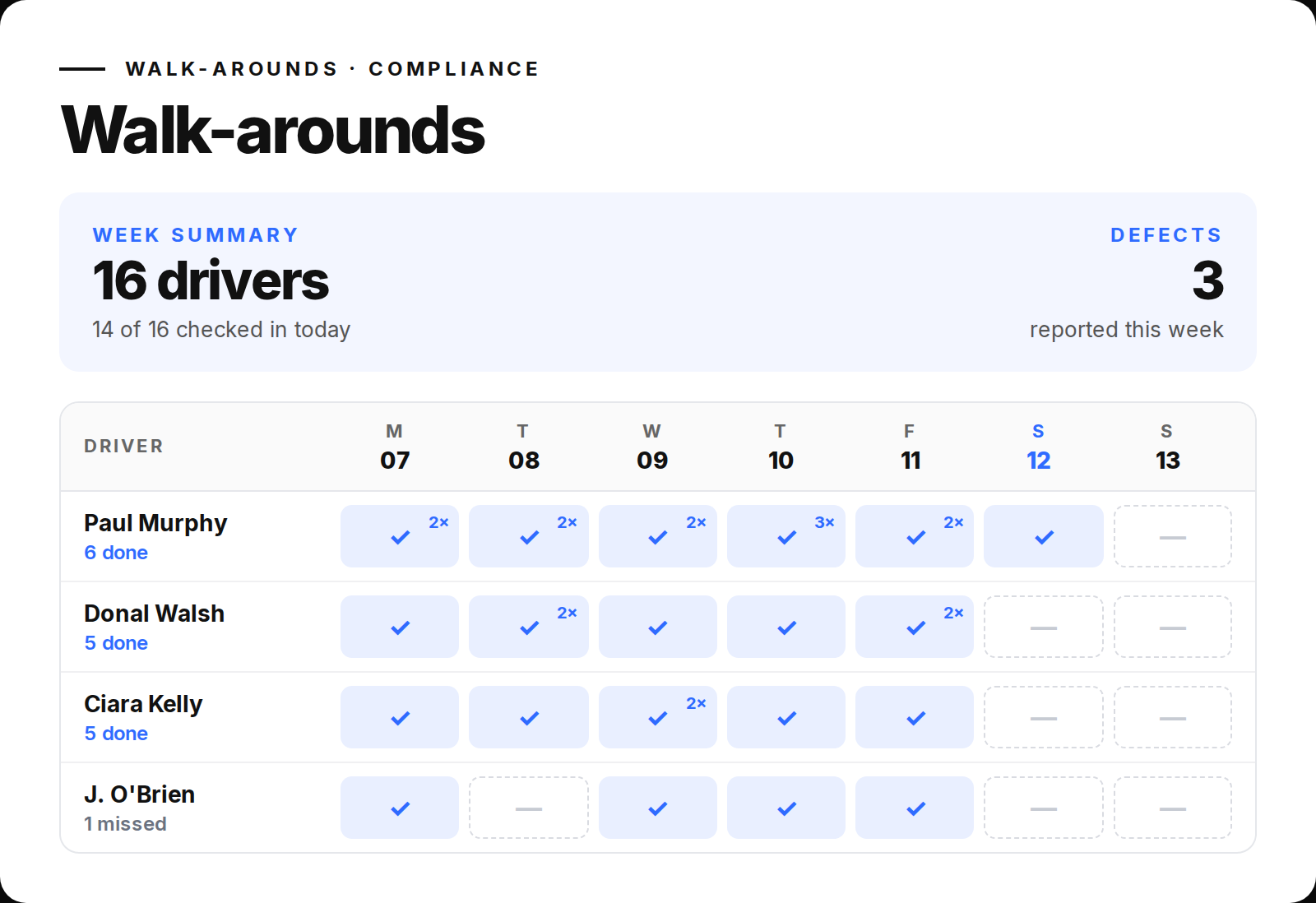Click the '6 done' link under Paul Murphy

pyautogui.click(x=116, y=553)
